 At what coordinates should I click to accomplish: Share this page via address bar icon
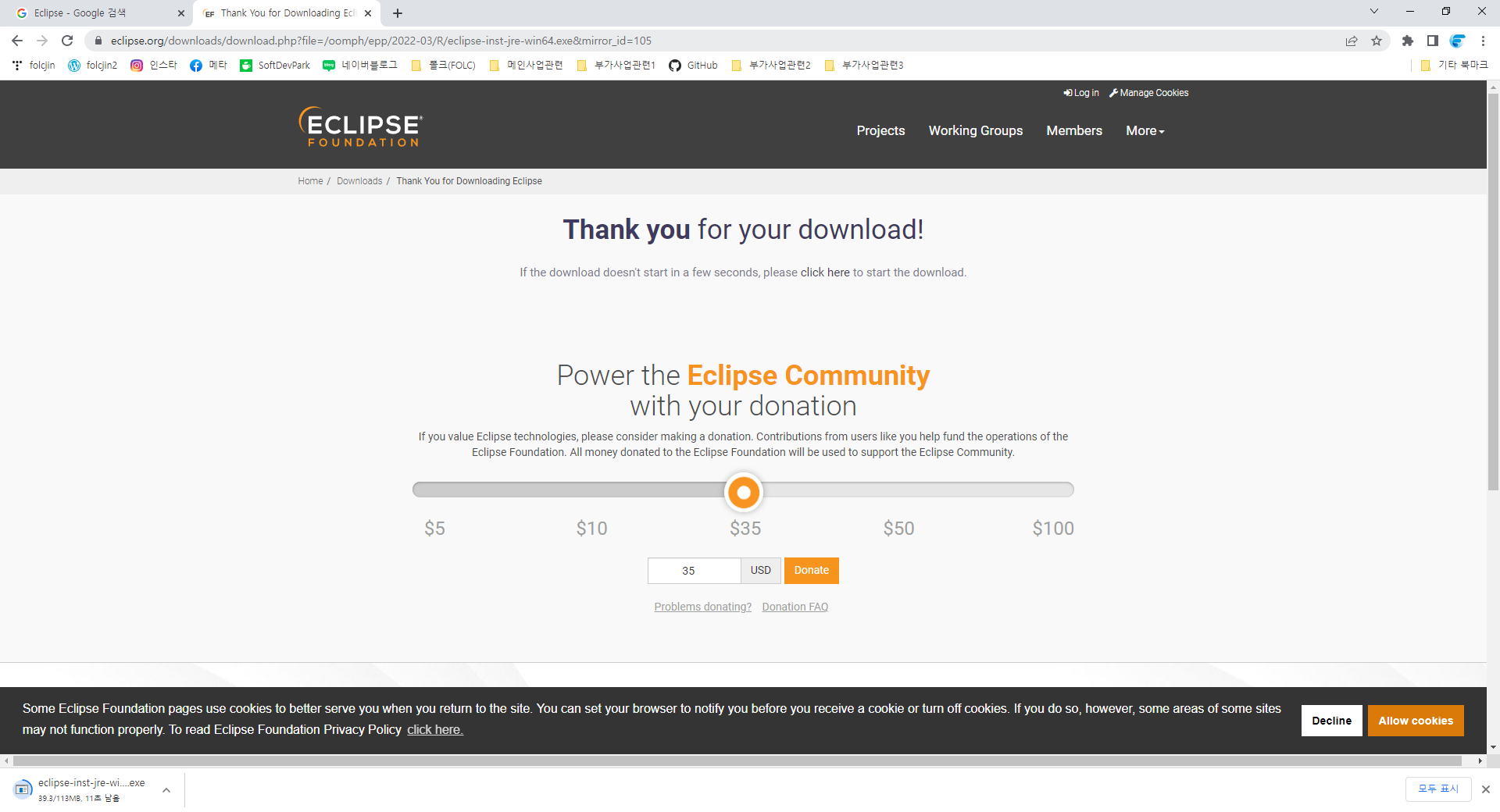tap(1352, 41)
